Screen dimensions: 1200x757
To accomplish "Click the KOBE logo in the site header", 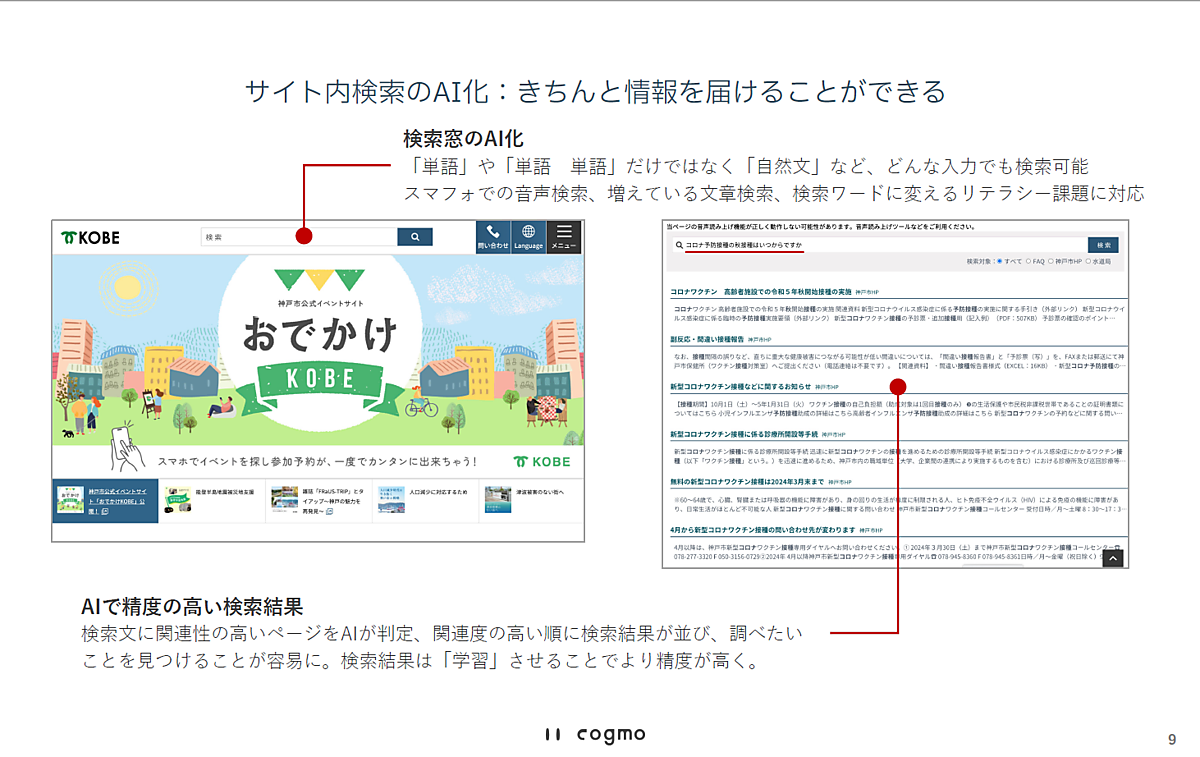I will coord(90,238).
